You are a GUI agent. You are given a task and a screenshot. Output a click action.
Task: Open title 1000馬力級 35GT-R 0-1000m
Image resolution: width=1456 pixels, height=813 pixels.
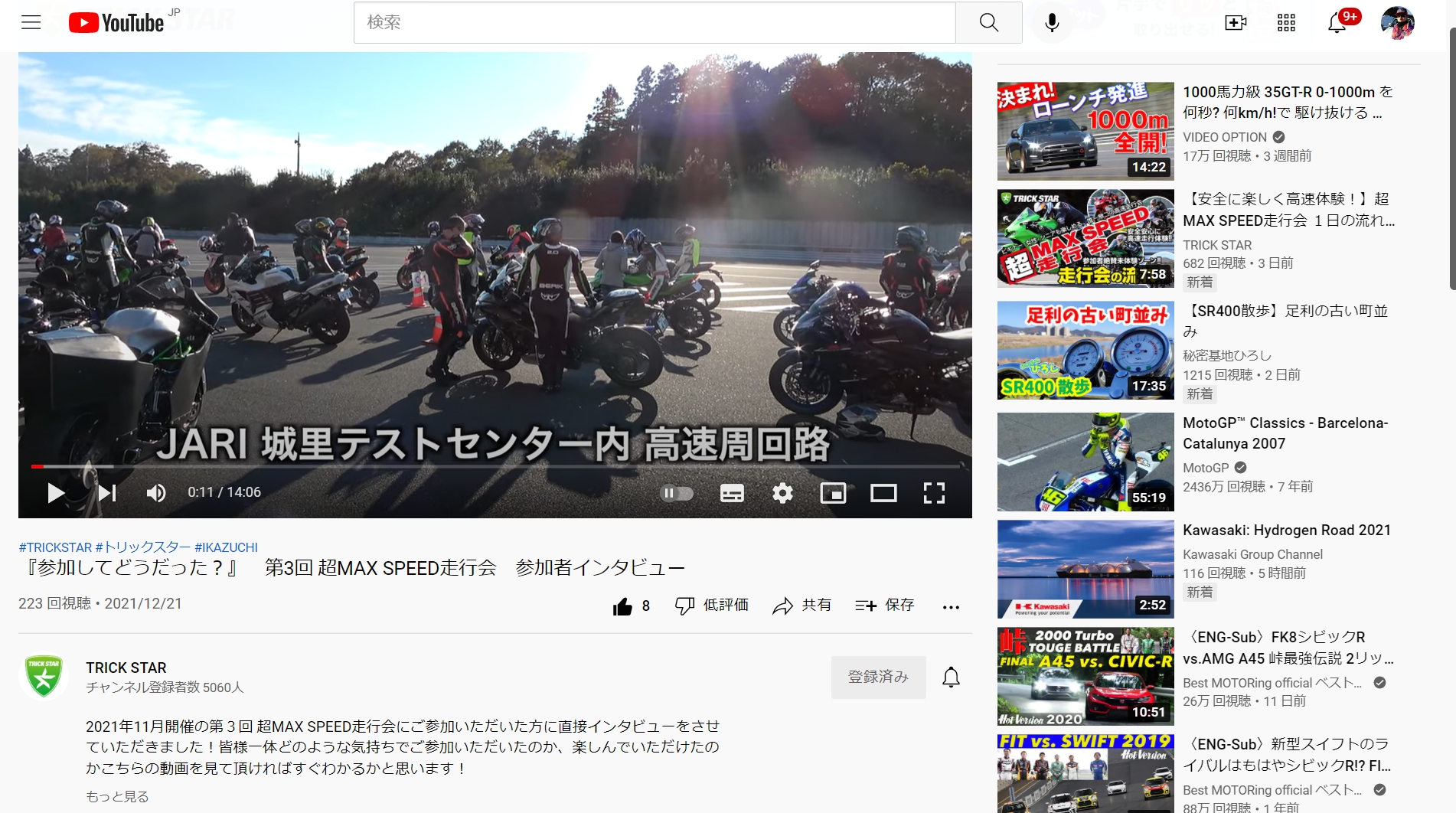[1288, 102]
